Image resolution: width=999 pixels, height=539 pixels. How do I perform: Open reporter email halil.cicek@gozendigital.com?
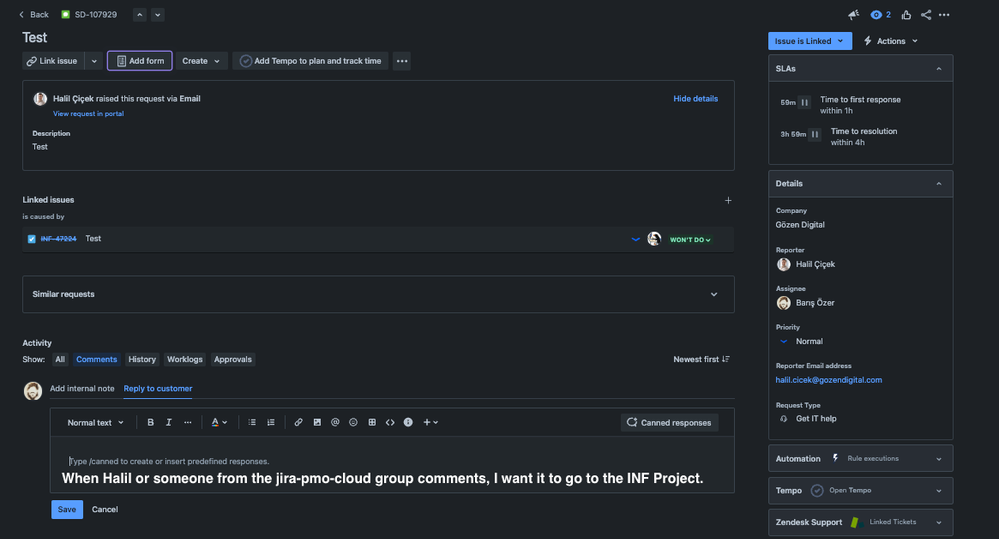tap(828, 380)
